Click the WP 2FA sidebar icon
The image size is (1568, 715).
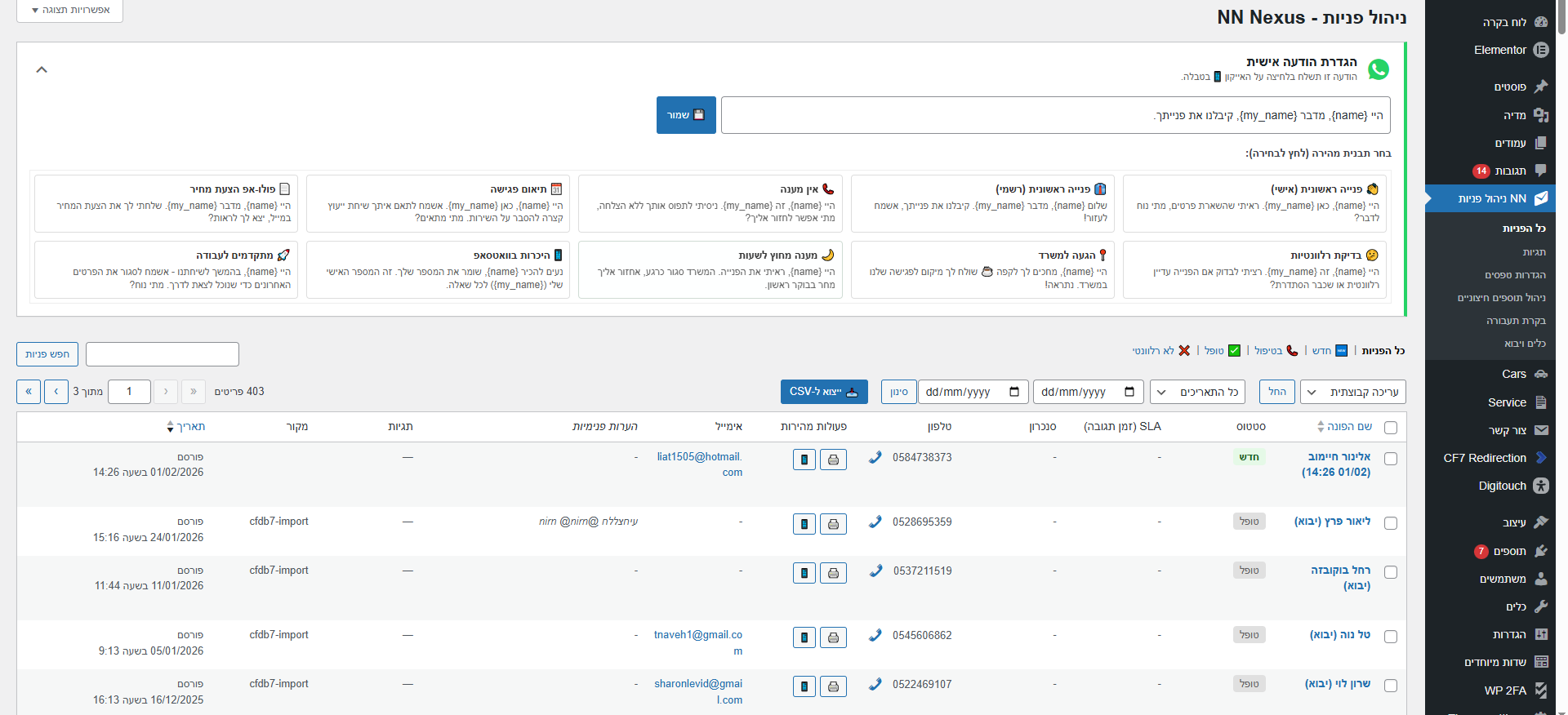(x=1540, y=690)
